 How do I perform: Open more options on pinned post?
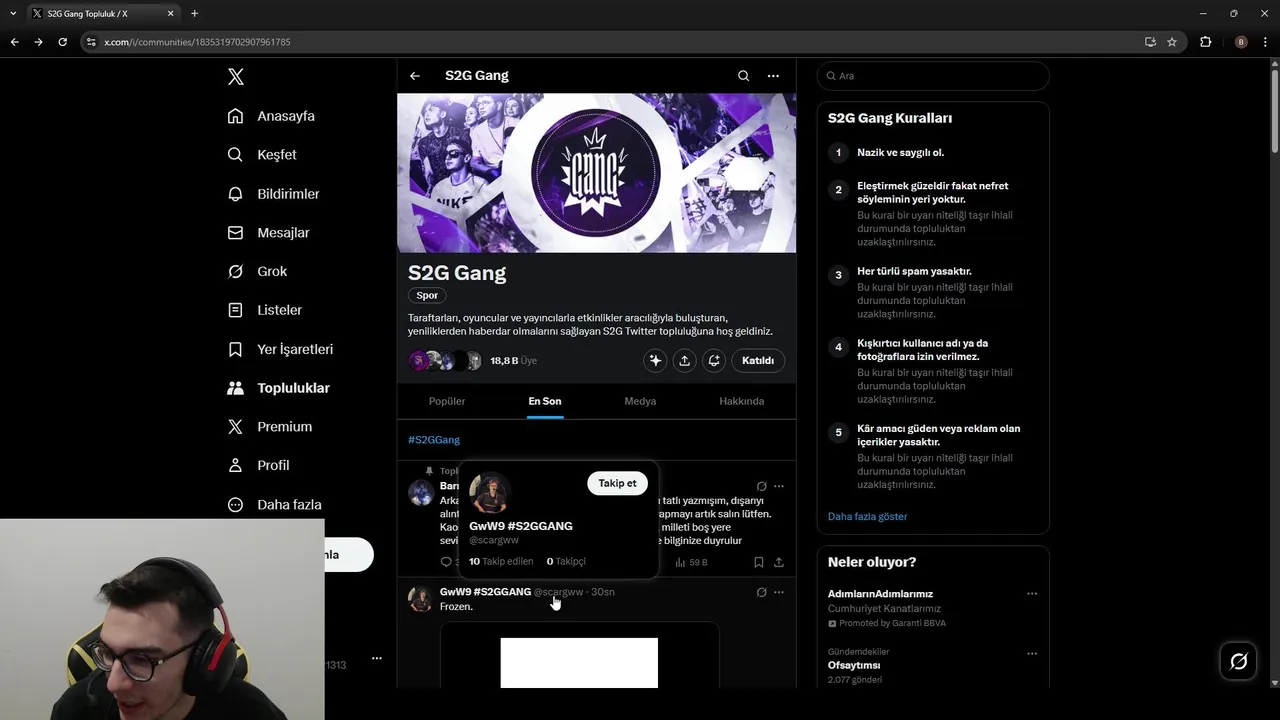click(x=779, y=486)
